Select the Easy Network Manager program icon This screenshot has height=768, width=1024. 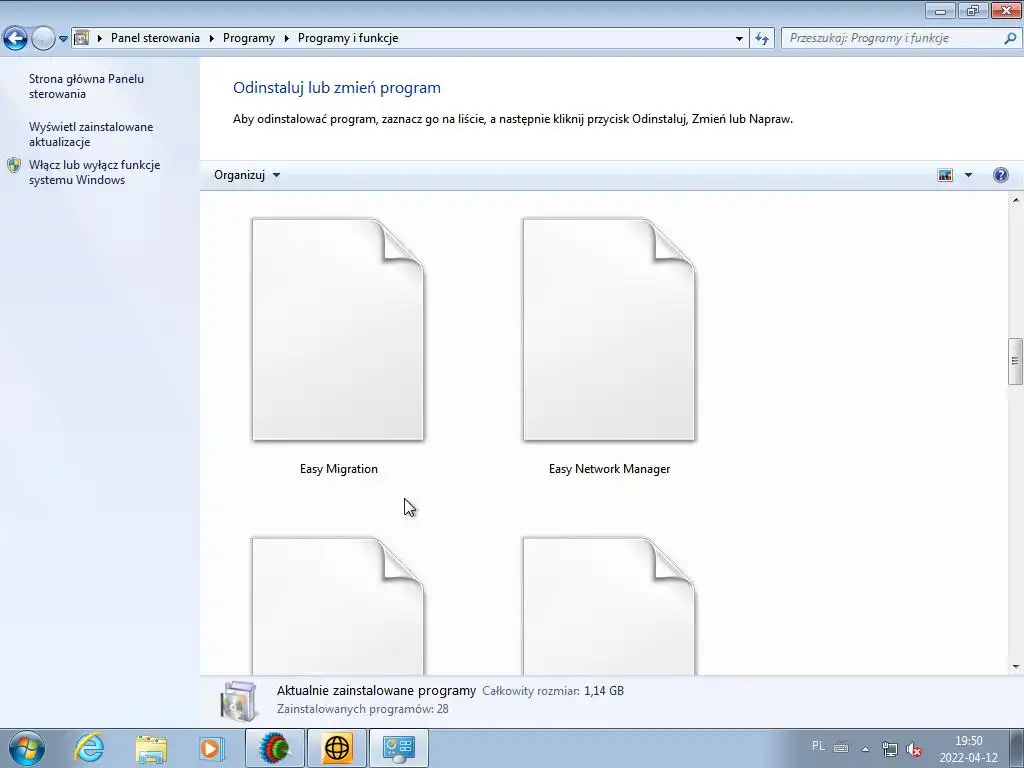[x=609, y=330]
